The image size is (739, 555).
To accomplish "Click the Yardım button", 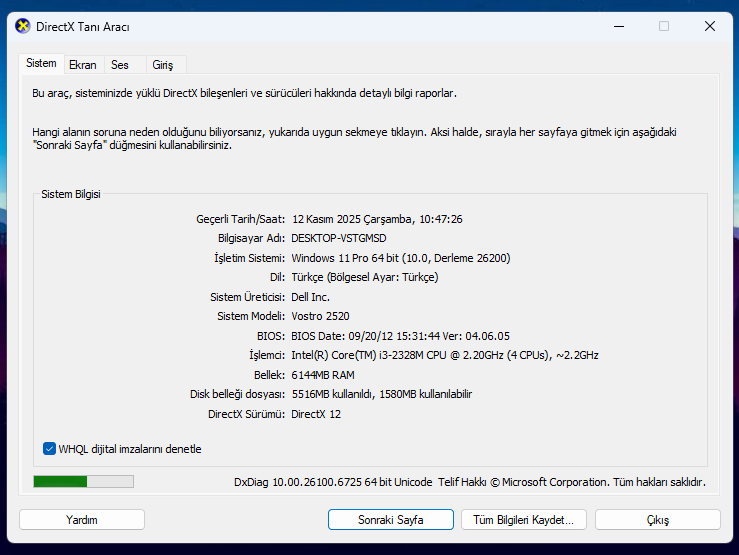I will (x=82, y=520).
